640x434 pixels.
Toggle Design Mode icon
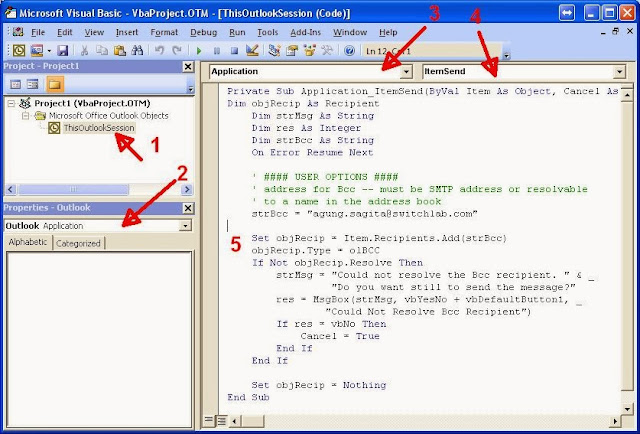pyautogui.click(x=252, y=50)
